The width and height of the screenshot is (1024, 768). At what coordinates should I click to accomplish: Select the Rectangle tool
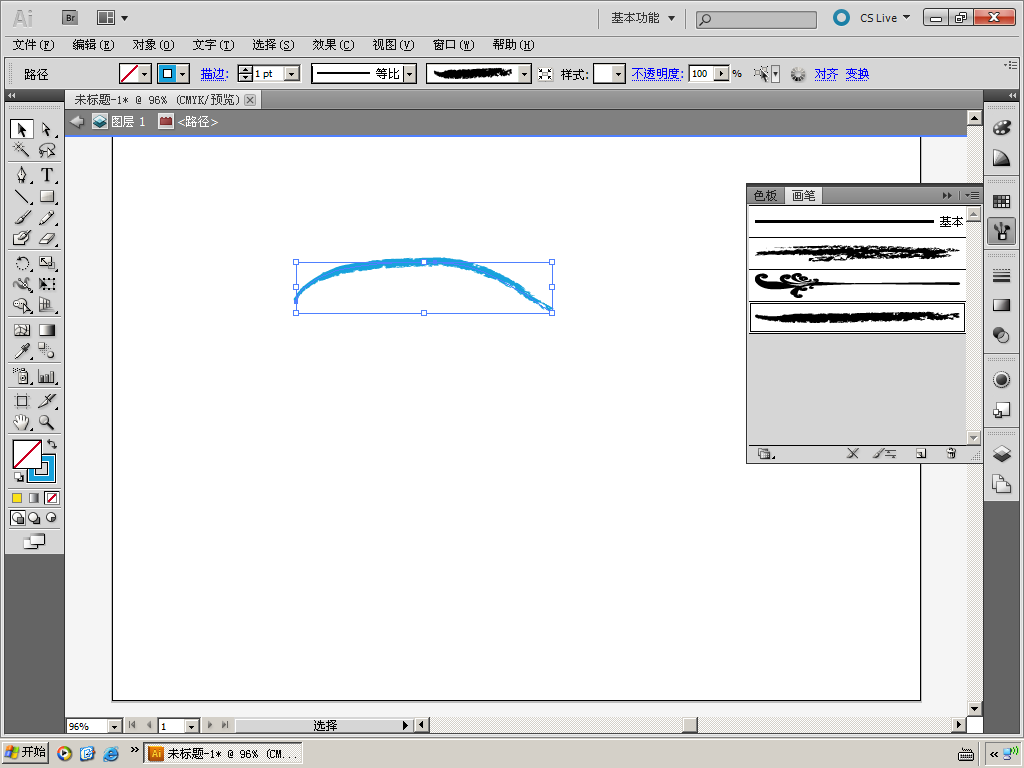[46, 196]
